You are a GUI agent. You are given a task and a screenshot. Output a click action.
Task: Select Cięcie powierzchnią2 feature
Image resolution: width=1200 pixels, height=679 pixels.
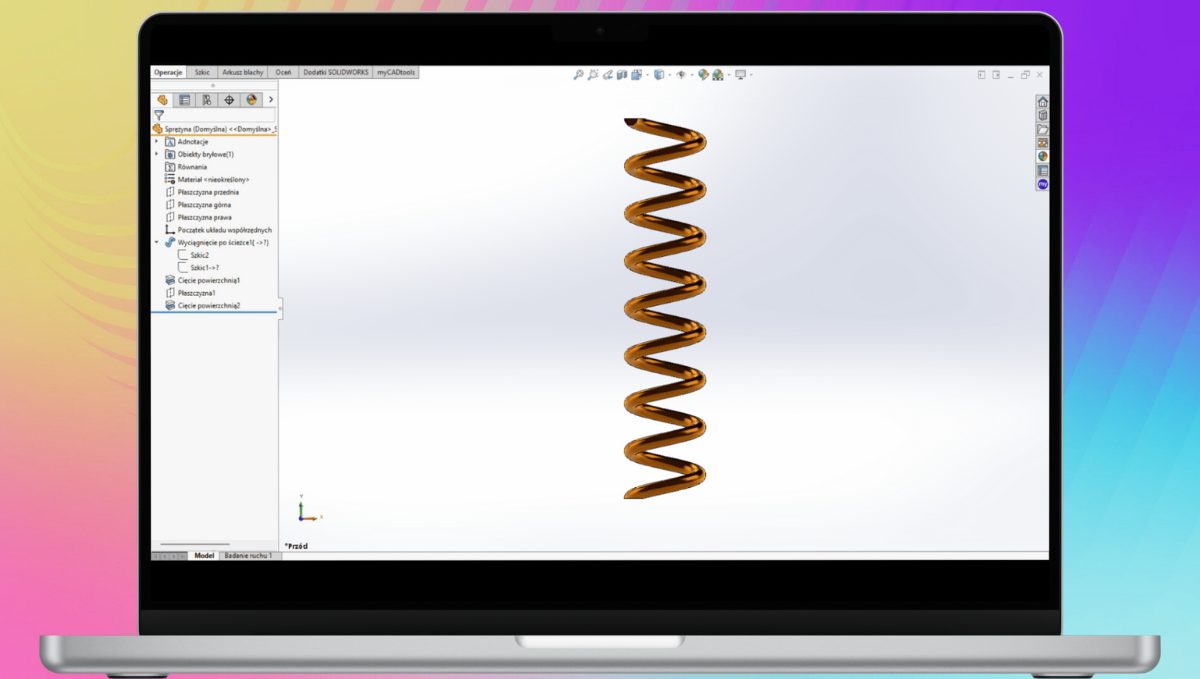click(x=208, y=305)
